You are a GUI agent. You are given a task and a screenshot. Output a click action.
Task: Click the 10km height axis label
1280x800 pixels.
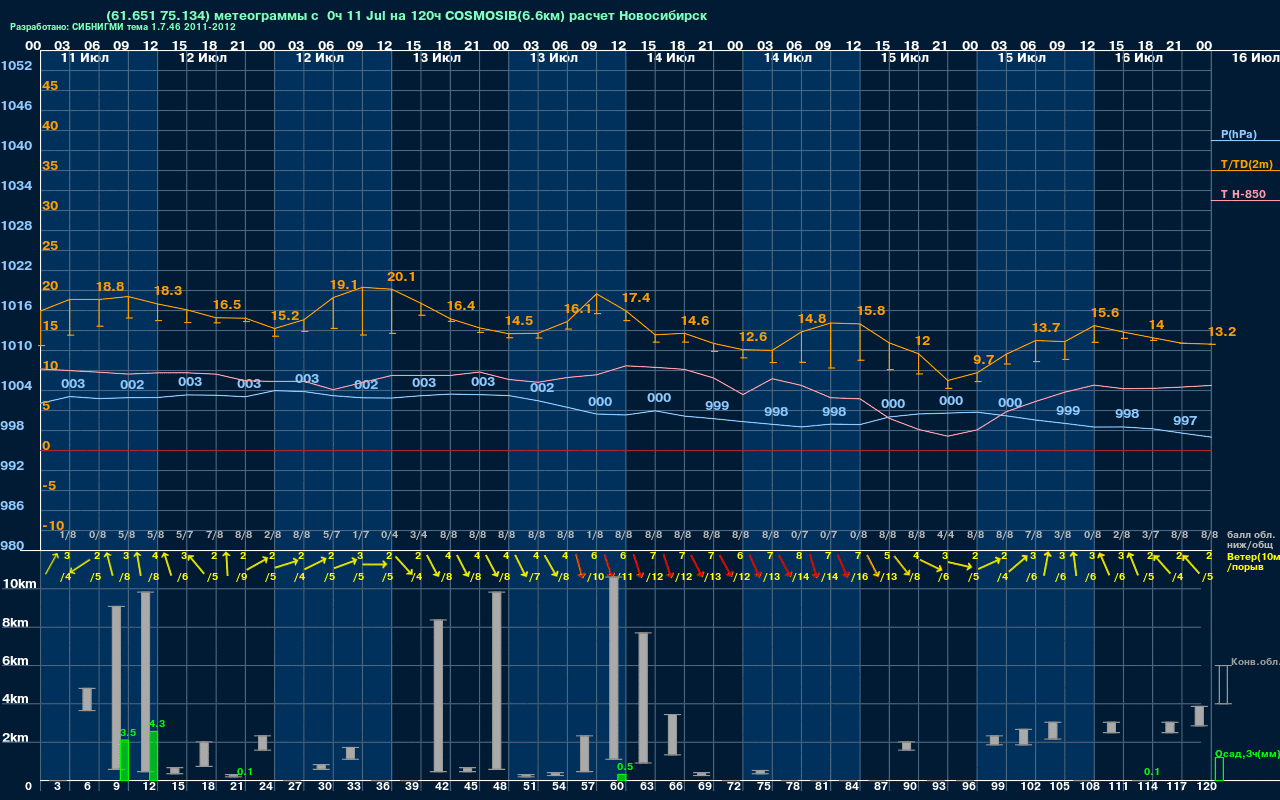[x=20, y=584]
